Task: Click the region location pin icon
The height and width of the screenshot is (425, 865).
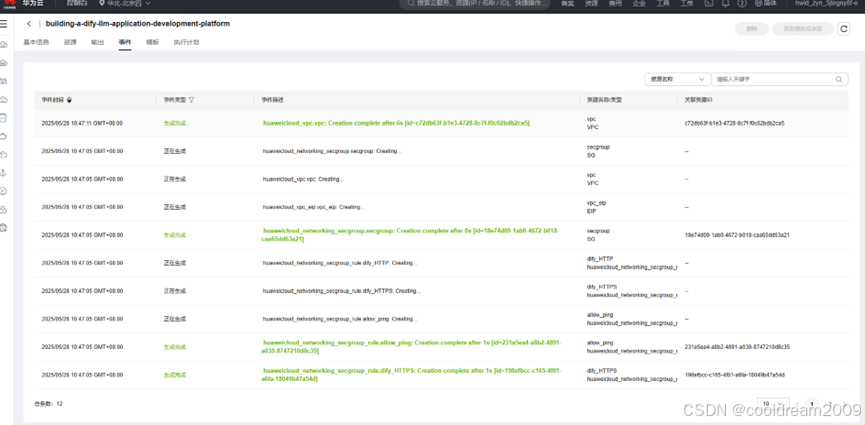Action: 102,3
